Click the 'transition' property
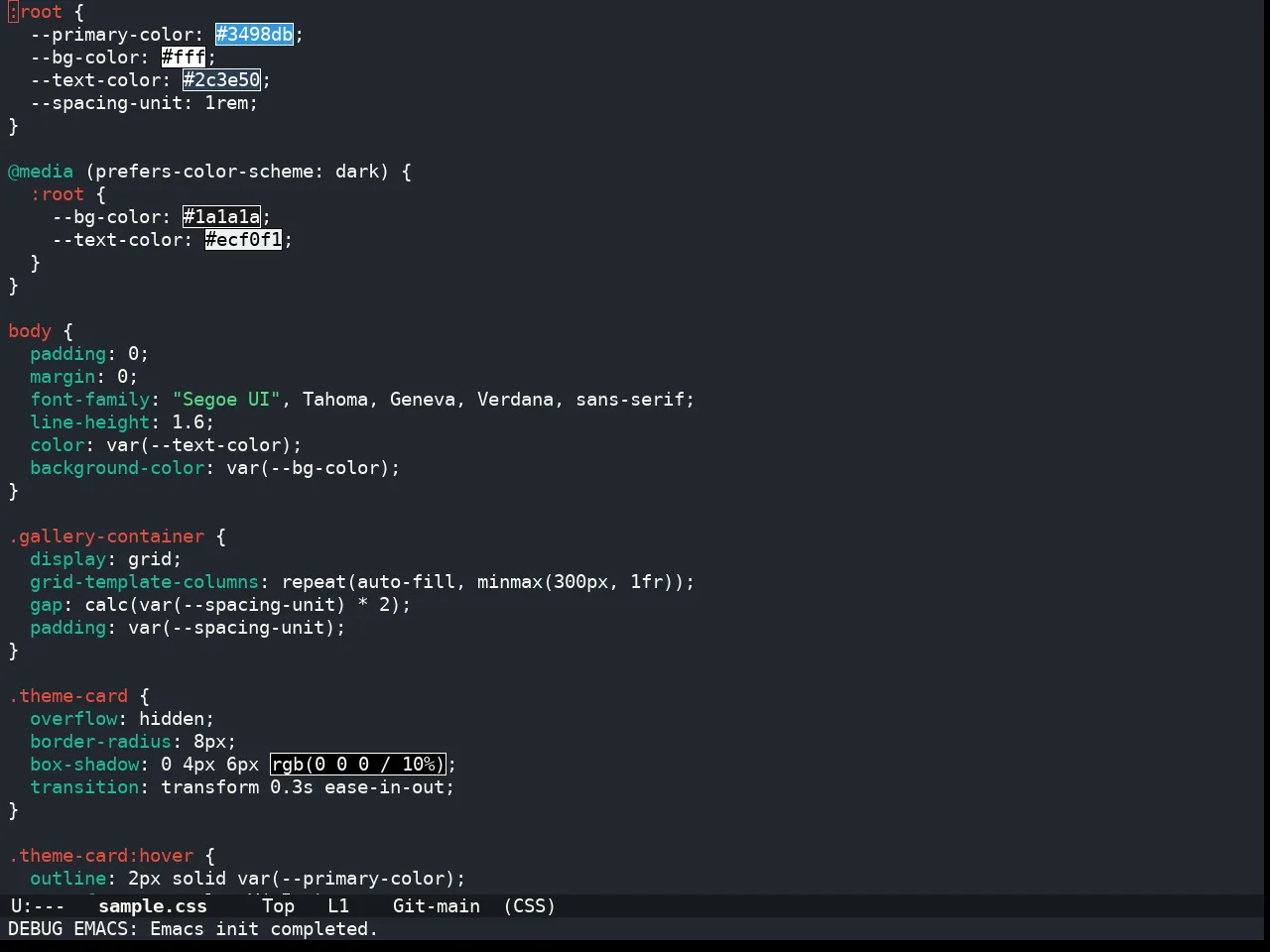The height and width of the screenshot is (952, 1270). [x=84, y=787]
